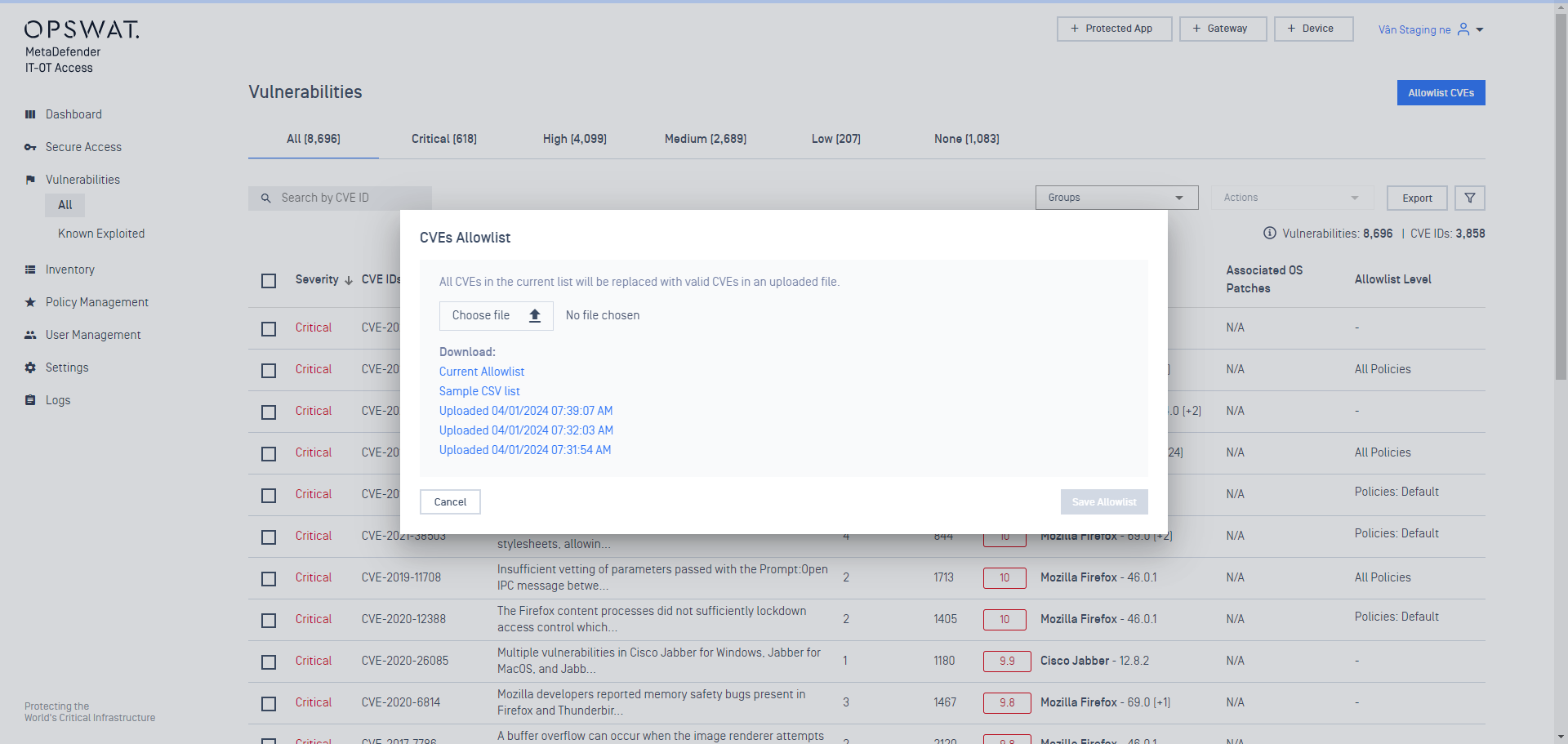The height and width of the screenshot is (744, 1568).
Task: Click the Inventory list icon
Action: 30,270
